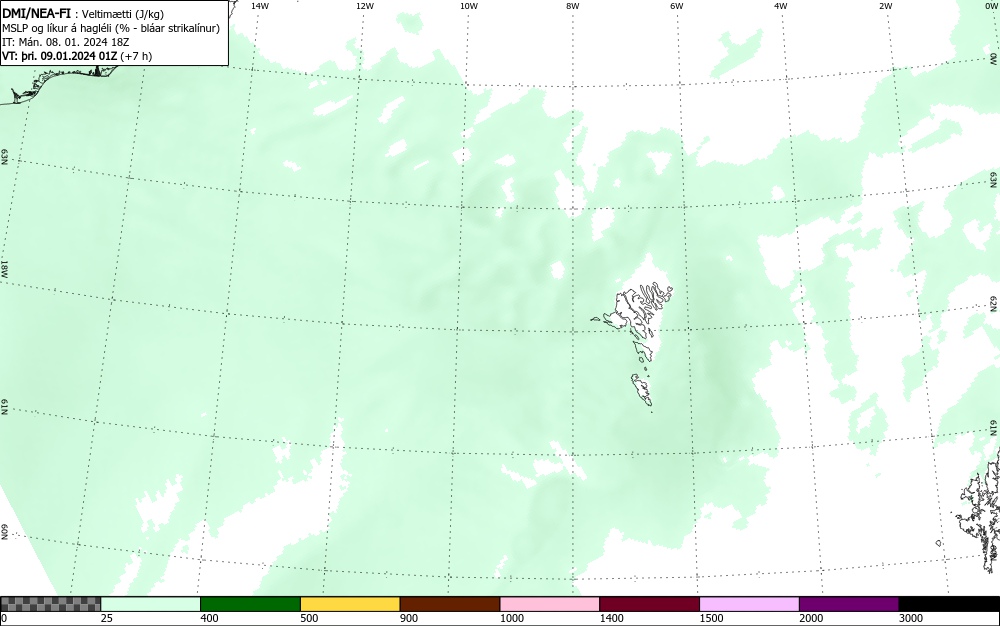
Task: Click the "1000" legend value
Action: click(x=511, y=618)
